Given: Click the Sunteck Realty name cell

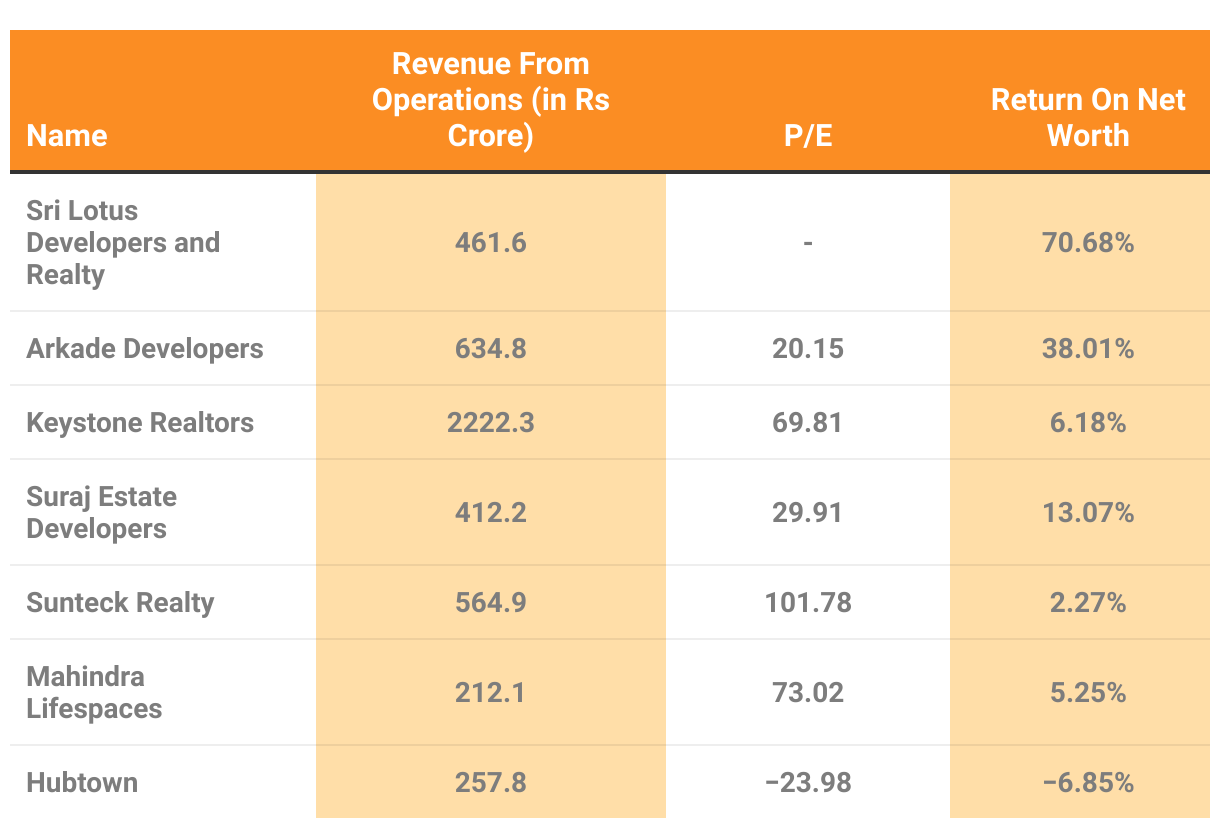Looking at the screenshot, I should click(x=120, y=602).
